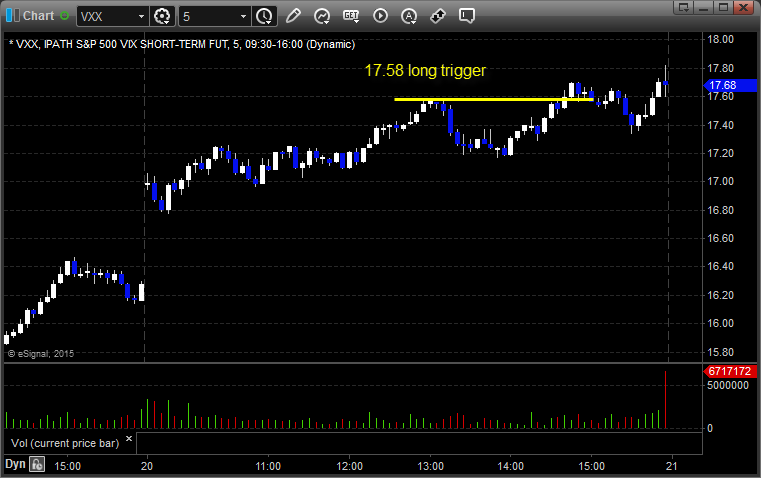761x478 pixels.
Task: Click the Dyn label at bottom left
Action: pyautogui.click(x=15, y=464)
